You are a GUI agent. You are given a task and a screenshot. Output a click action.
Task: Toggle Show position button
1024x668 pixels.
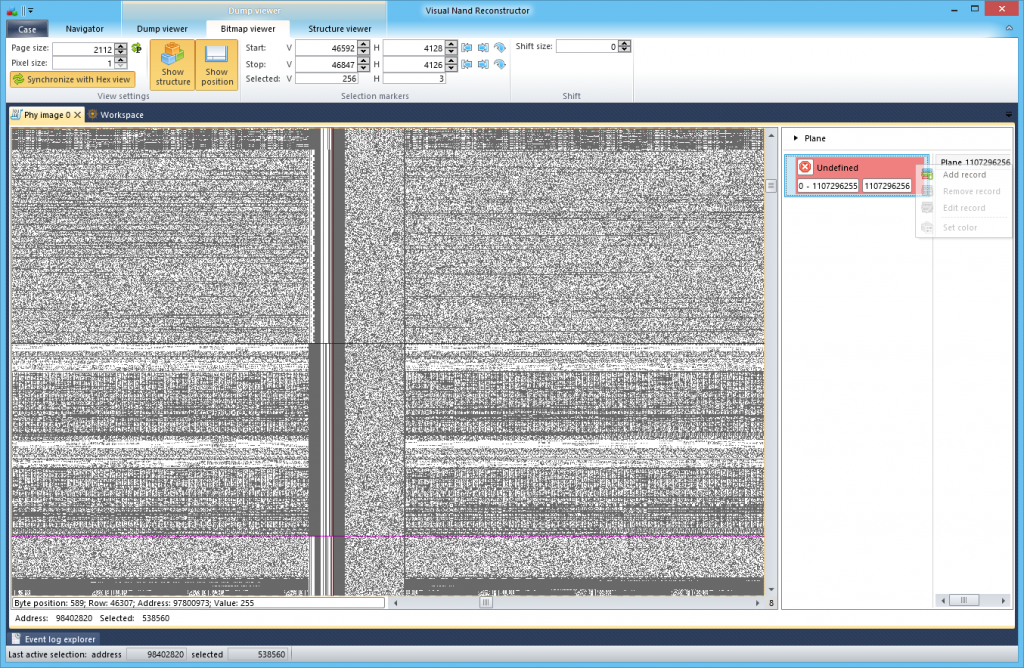click(x=217, y=64)
